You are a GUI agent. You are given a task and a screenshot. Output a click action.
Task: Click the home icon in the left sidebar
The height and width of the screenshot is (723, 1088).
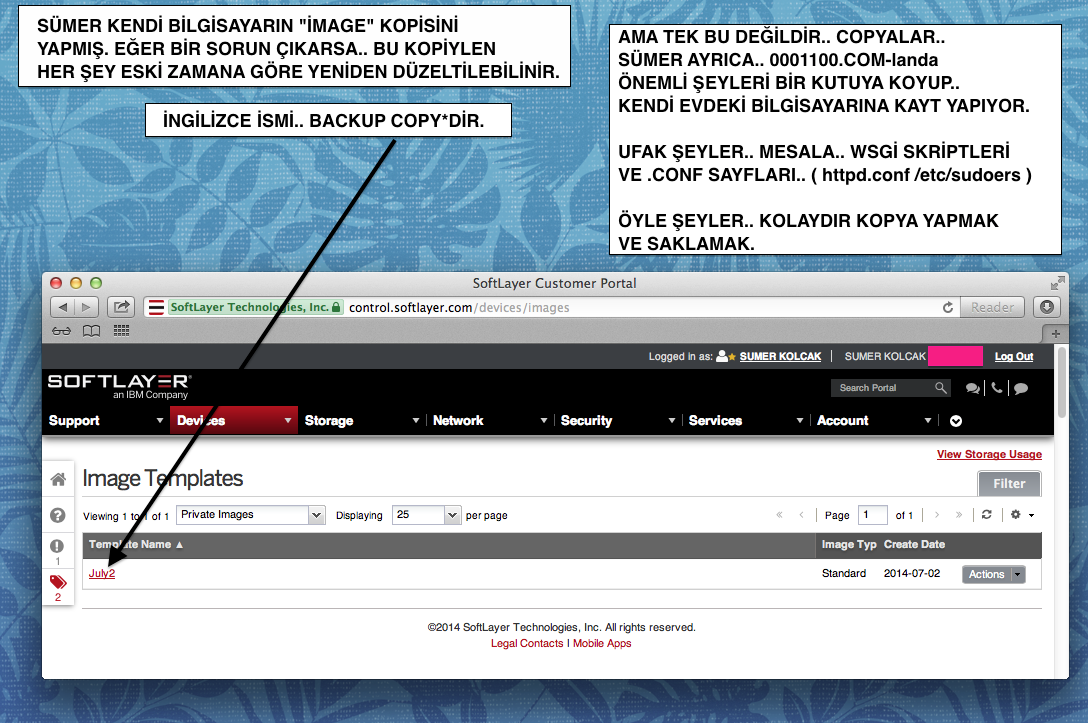58,479
